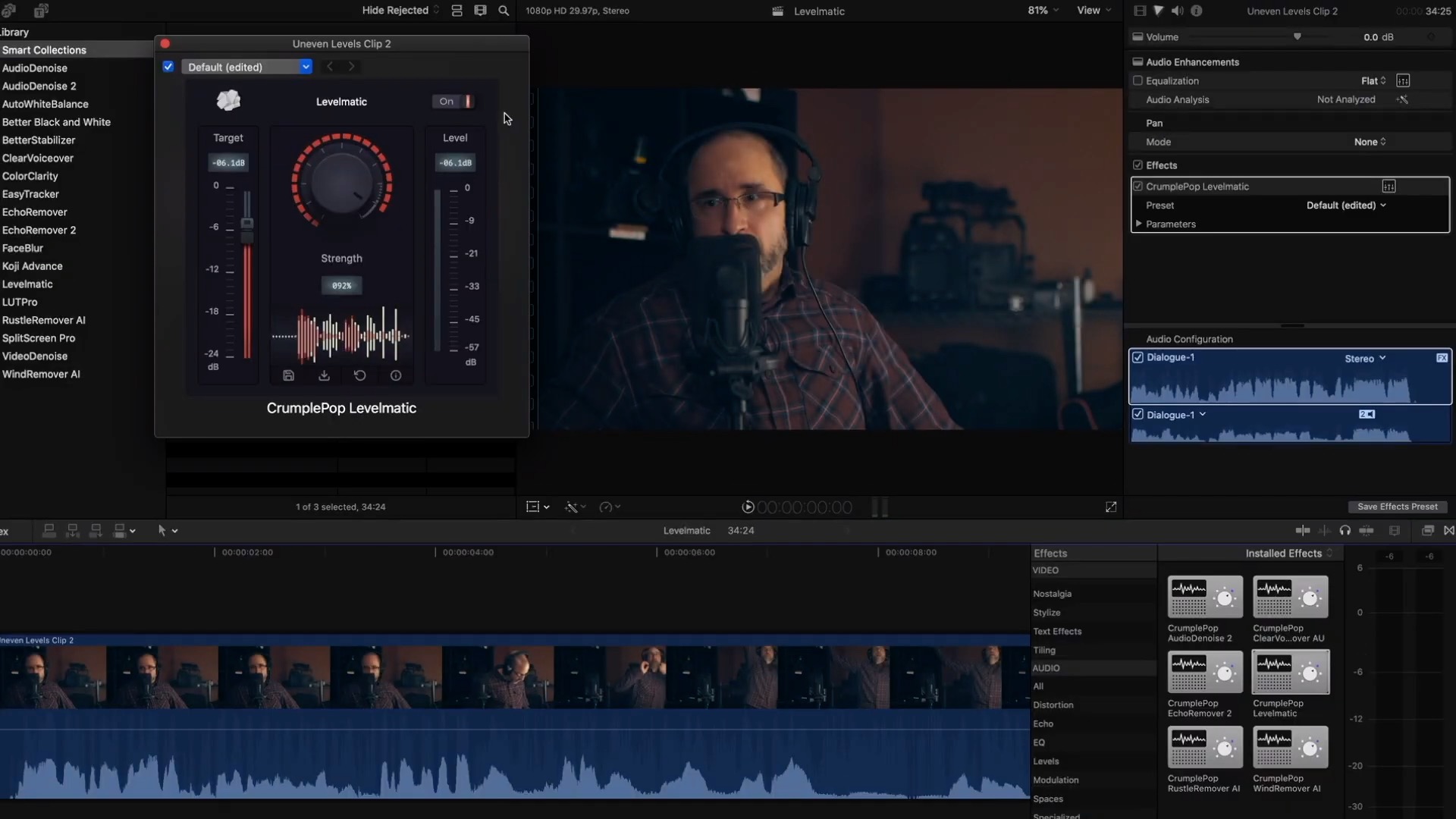Open the Default (edited) preset dropdown in plugin window
1456x819 pixels.
pyautogui.click(x=247, y=67)
